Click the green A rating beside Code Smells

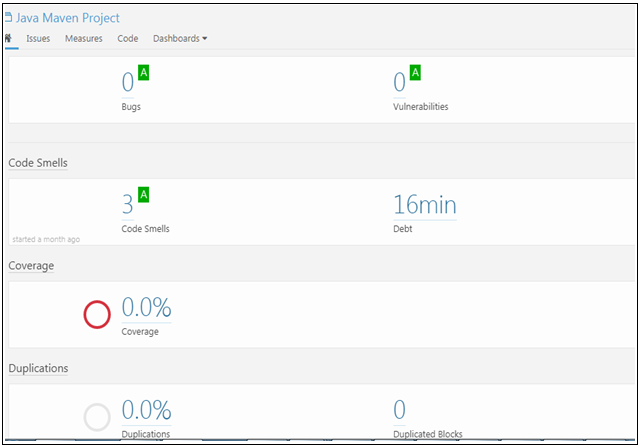[x=143, y=194]
